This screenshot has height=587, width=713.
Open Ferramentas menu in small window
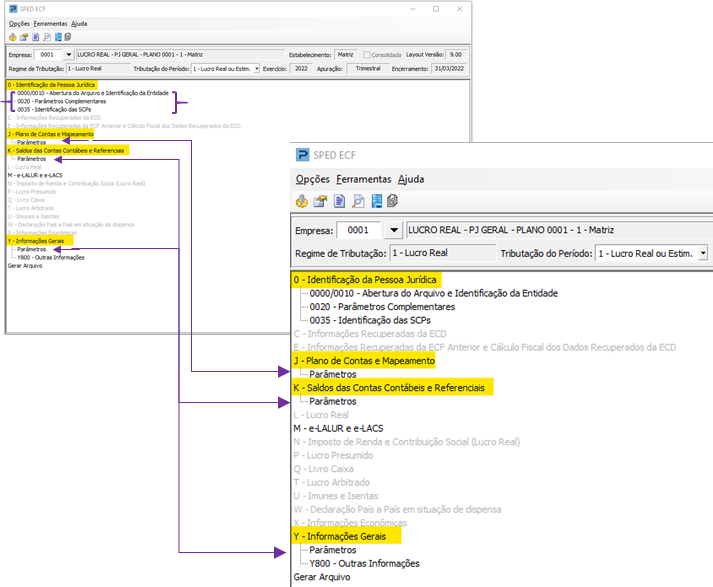[50, 24]
